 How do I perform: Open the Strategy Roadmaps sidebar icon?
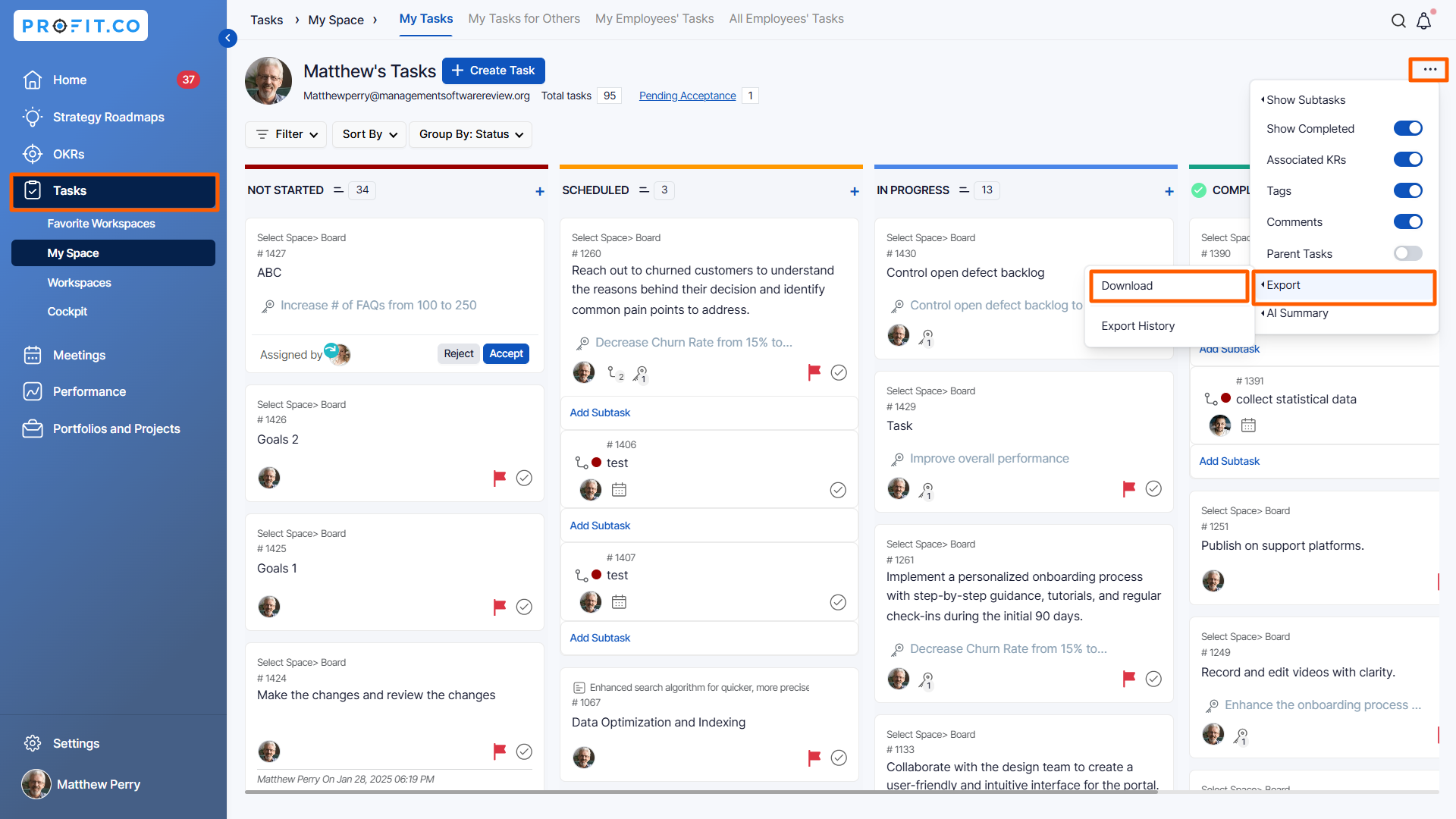coord(32,117)
